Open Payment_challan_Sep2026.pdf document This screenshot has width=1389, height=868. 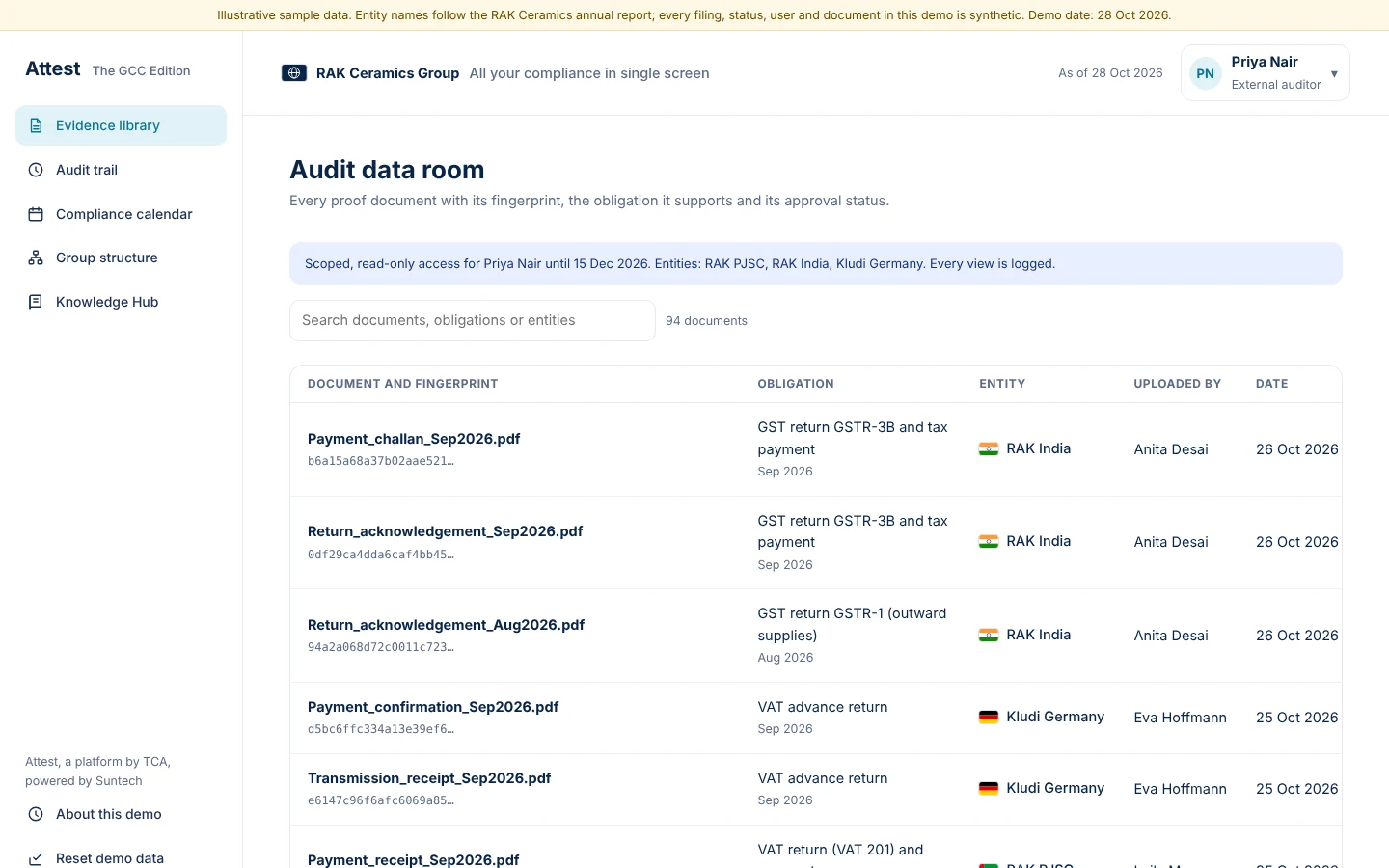414,439
